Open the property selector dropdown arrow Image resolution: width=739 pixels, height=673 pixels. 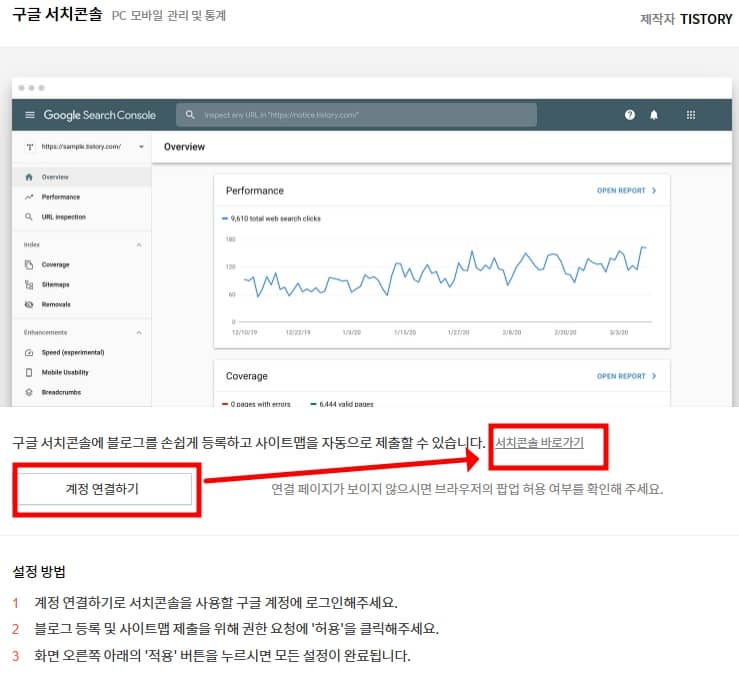click(141, 147)
